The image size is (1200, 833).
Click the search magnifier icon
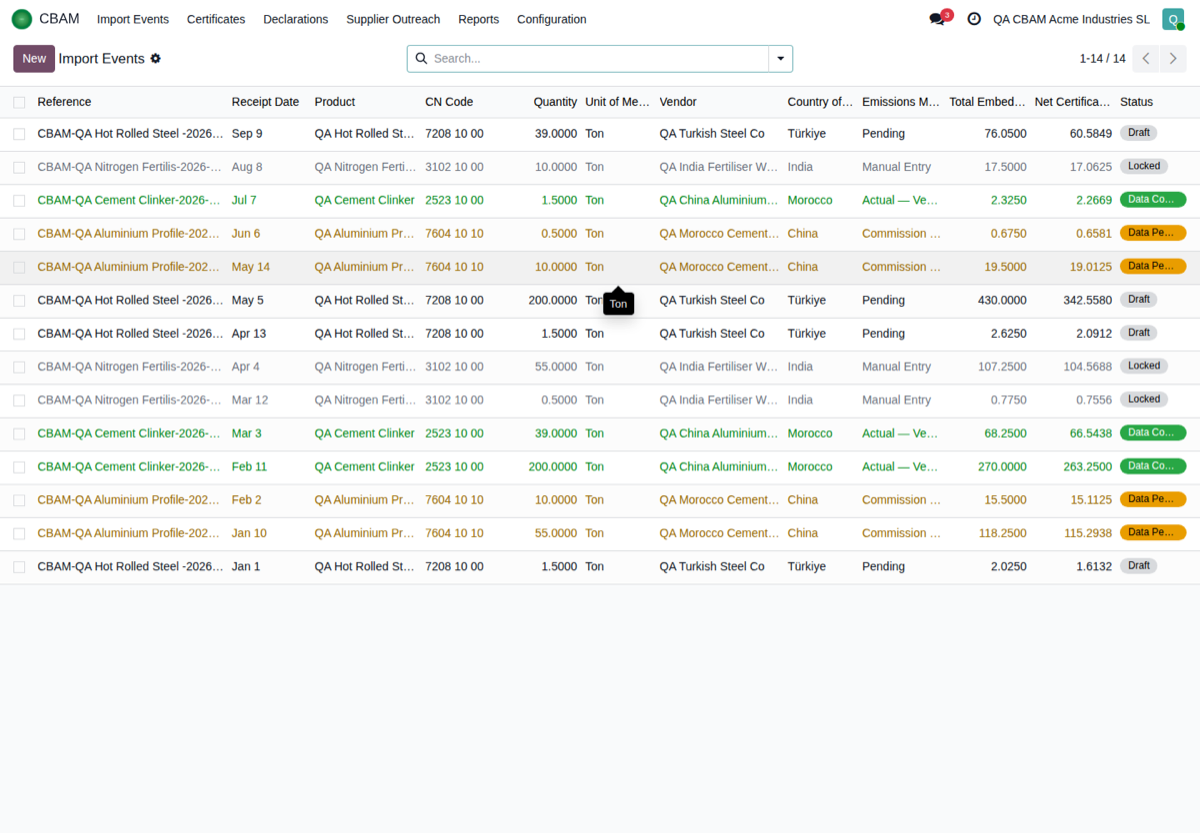coord(421,59)
